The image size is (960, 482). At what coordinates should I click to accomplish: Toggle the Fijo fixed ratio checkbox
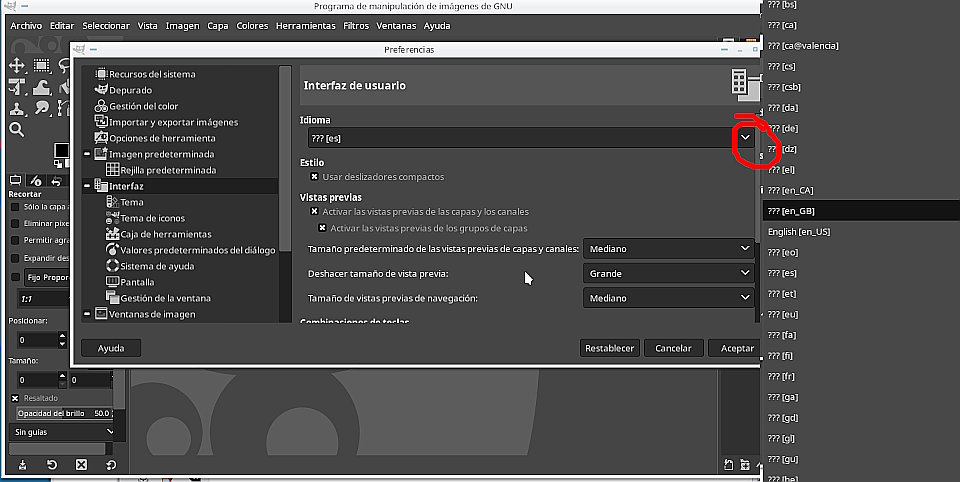pyautogui.click(x=15, y=277)
